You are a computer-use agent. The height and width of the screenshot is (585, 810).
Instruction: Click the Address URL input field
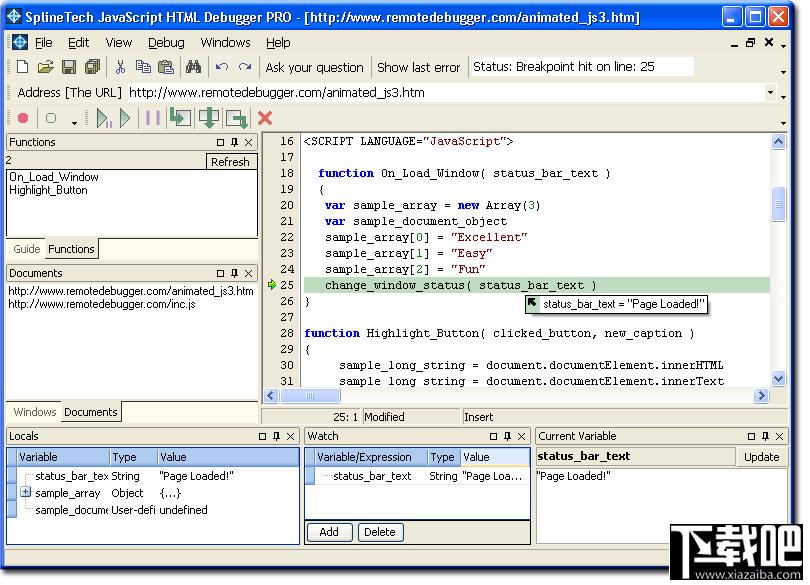click(x=447, y=93)
